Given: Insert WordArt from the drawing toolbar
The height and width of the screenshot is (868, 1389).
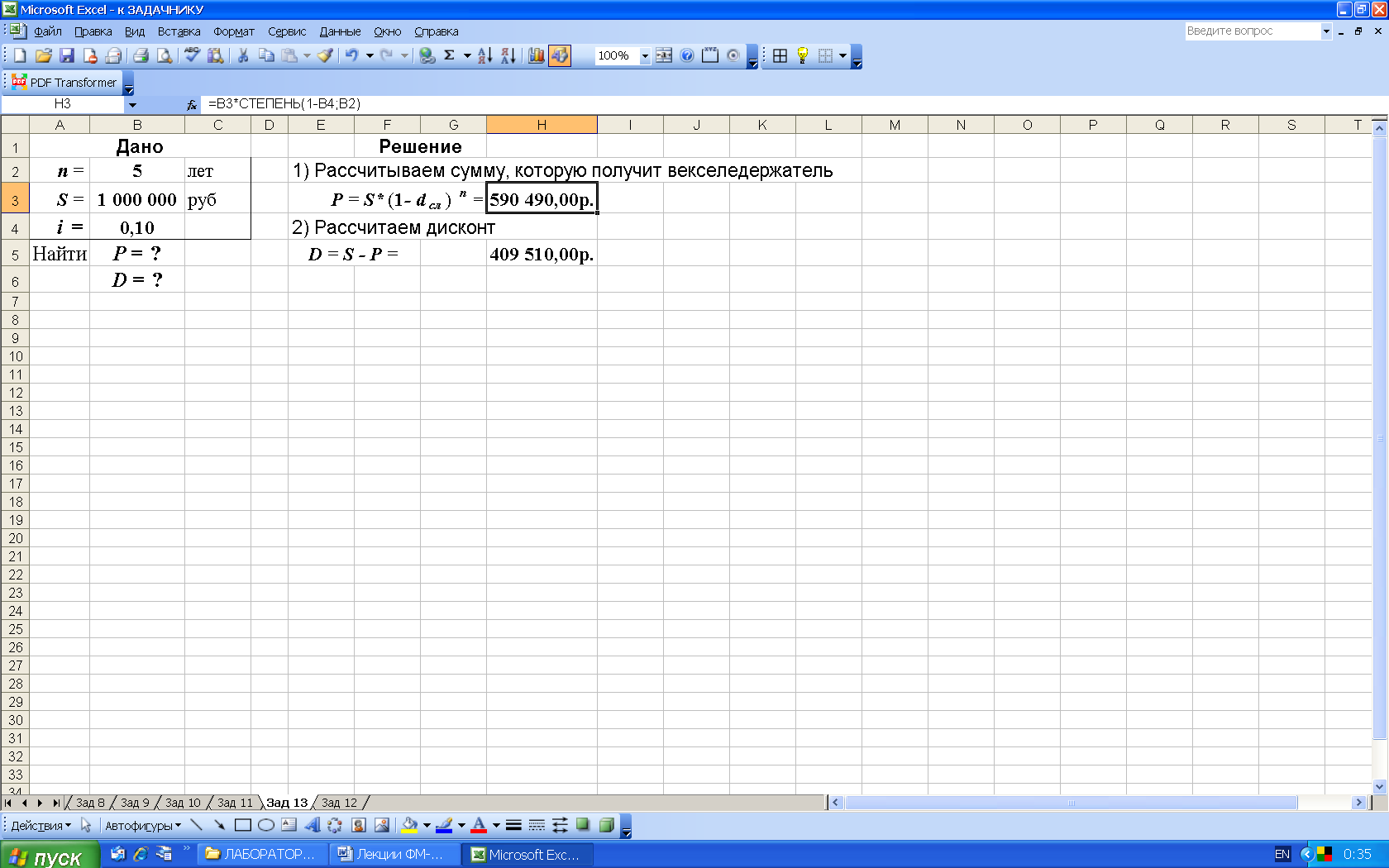Looking at the screenshot, I should coord(312,825).
